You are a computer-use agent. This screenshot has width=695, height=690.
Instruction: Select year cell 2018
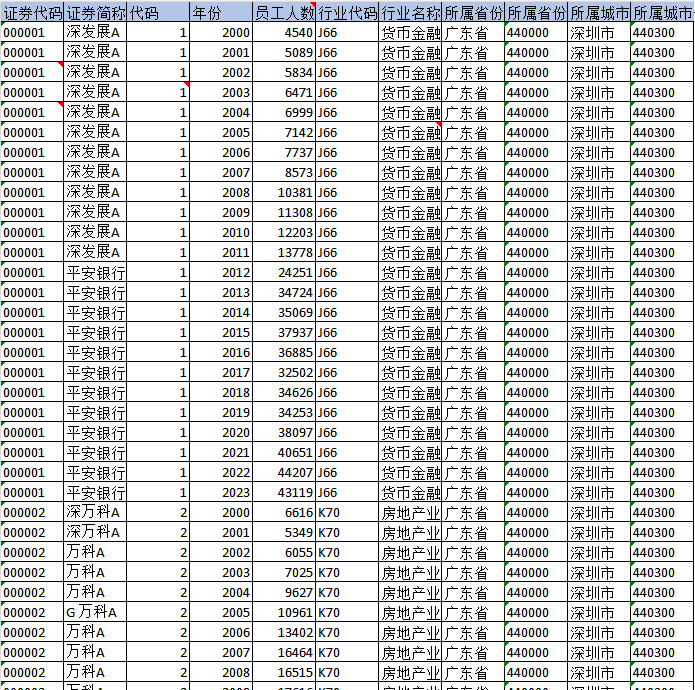click(221, 392)
